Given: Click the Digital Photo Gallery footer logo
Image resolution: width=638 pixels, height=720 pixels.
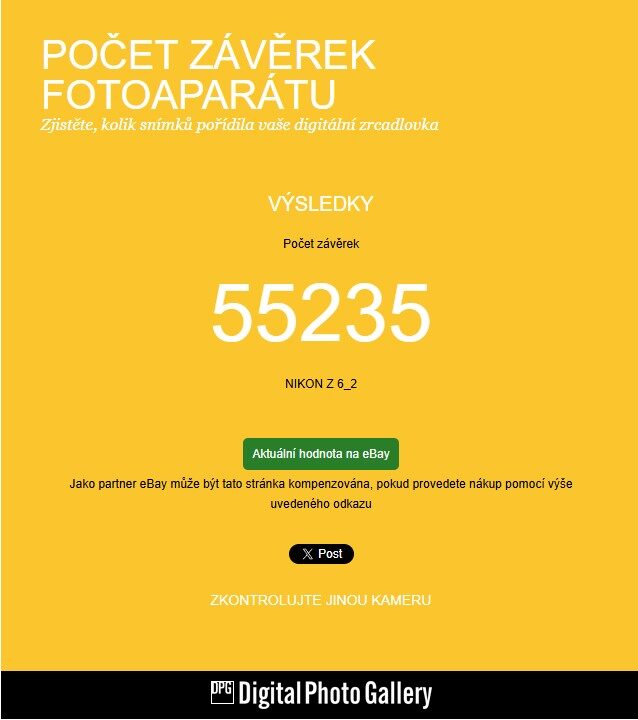Looking at the screenshot, I should tap(321, 694).
